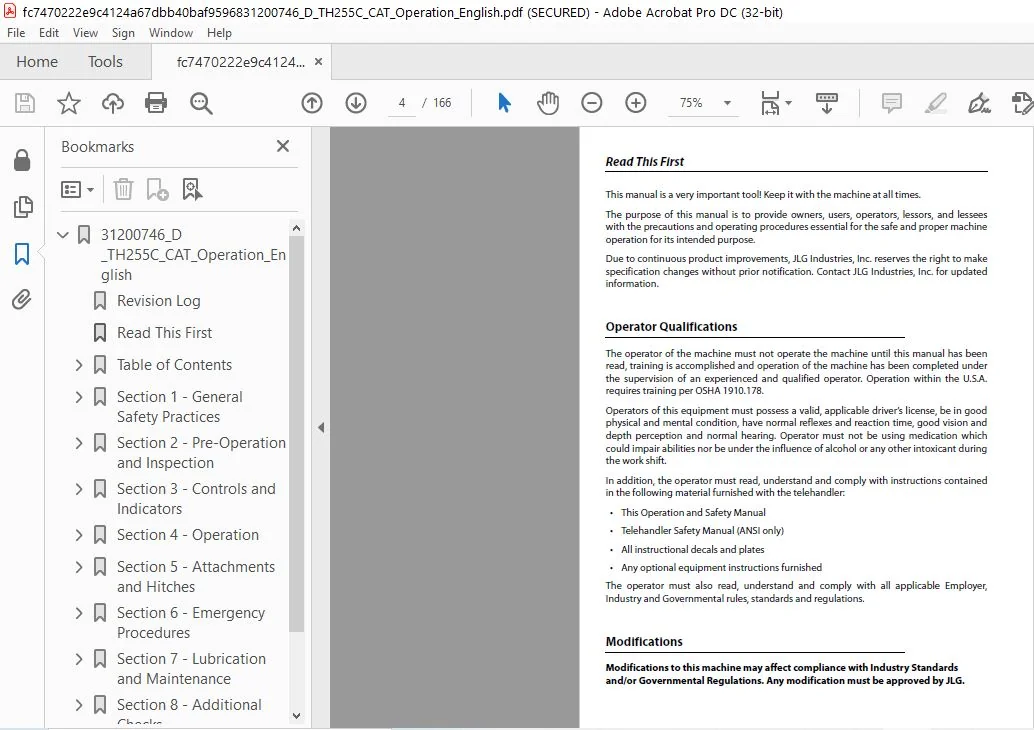1034x730 pixels.
Task: Switch to the Tools tab
Action: coord(106,61)
